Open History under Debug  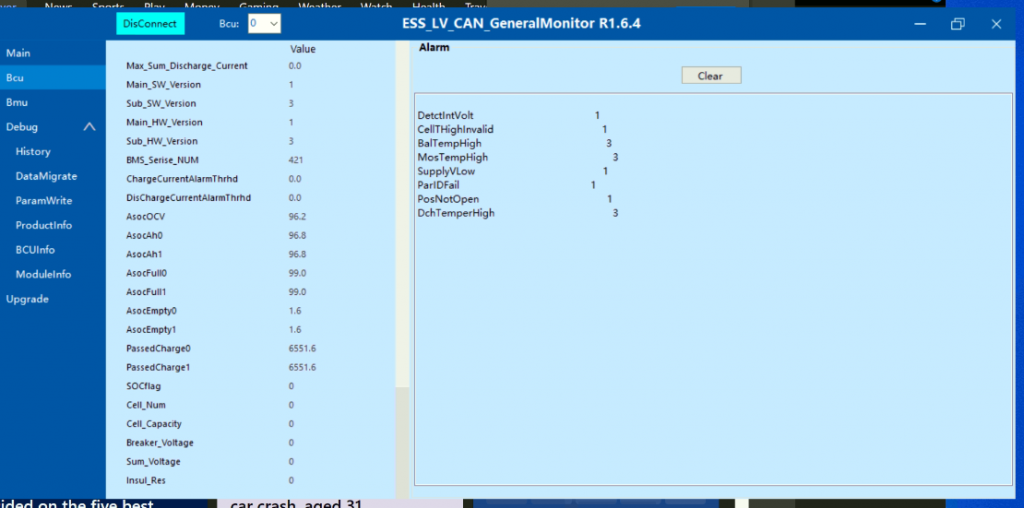33,151
